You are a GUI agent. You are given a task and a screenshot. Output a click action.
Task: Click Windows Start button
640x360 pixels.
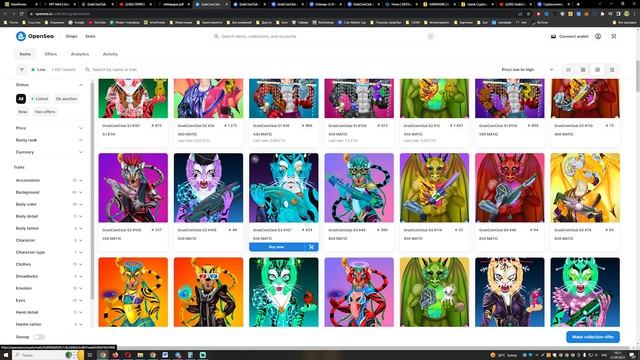[6, 355]
